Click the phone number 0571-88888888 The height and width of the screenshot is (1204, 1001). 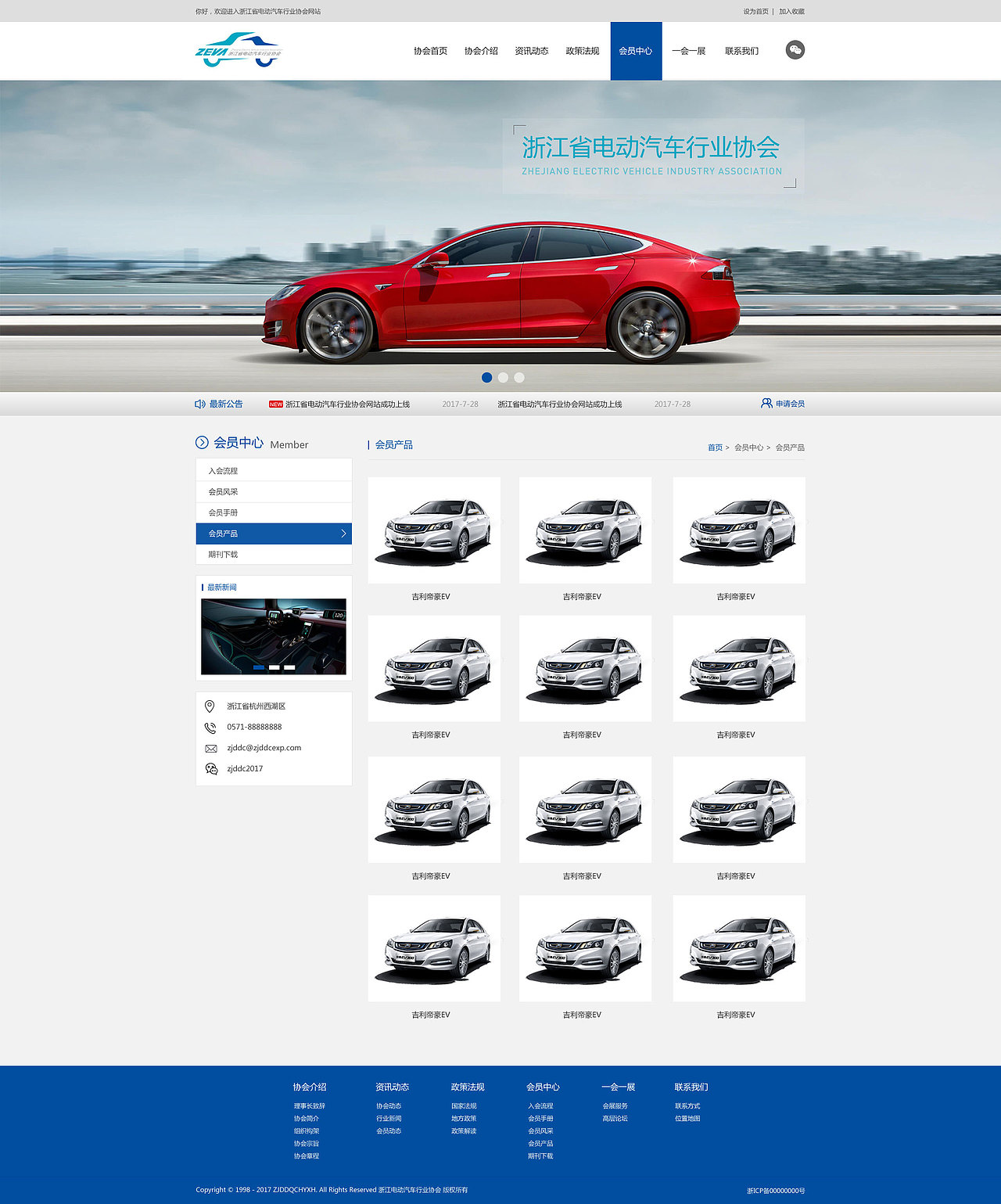[254, 727]
